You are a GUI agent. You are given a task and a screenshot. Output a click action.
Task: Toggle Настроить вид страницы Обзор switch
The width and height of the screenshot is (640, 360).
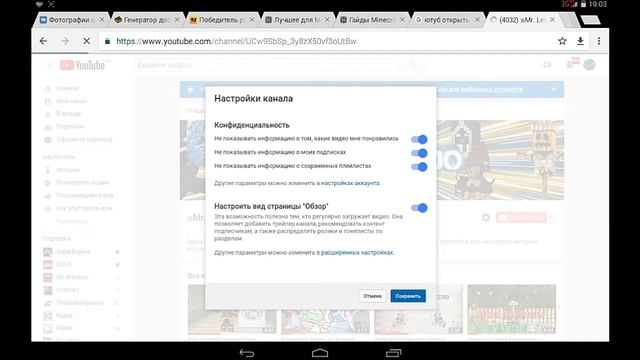[x=419, y=208]
